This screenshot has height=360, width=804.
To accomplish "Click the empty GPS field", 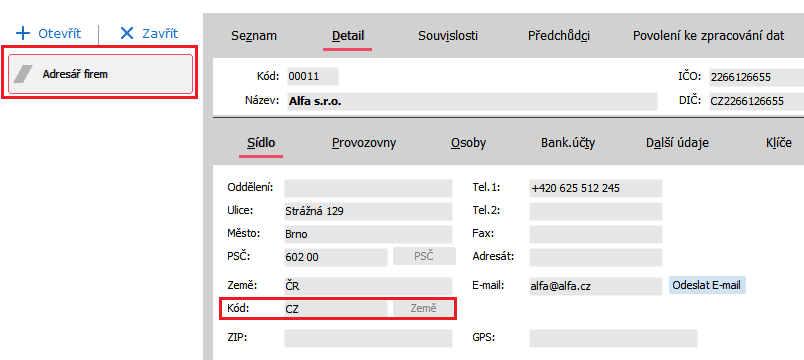I will point(613,338).
